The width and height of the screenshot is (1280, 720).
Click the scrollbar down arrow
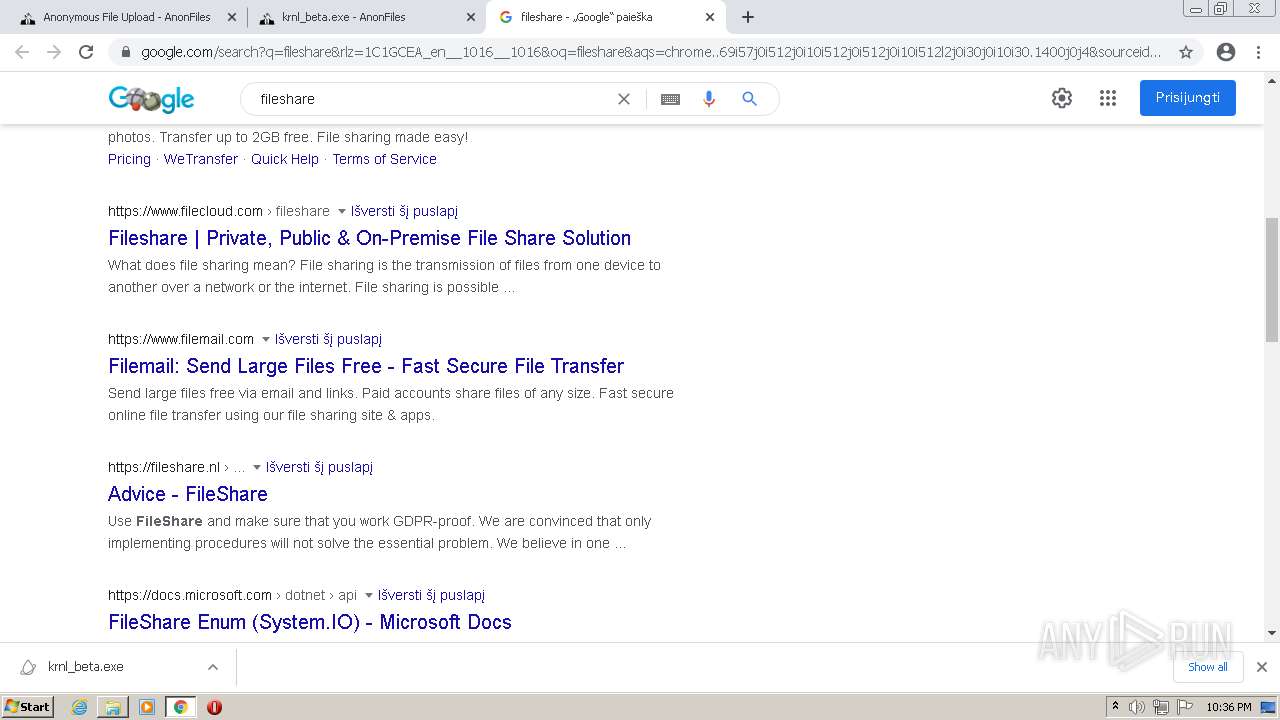(x=1272, y=633)
